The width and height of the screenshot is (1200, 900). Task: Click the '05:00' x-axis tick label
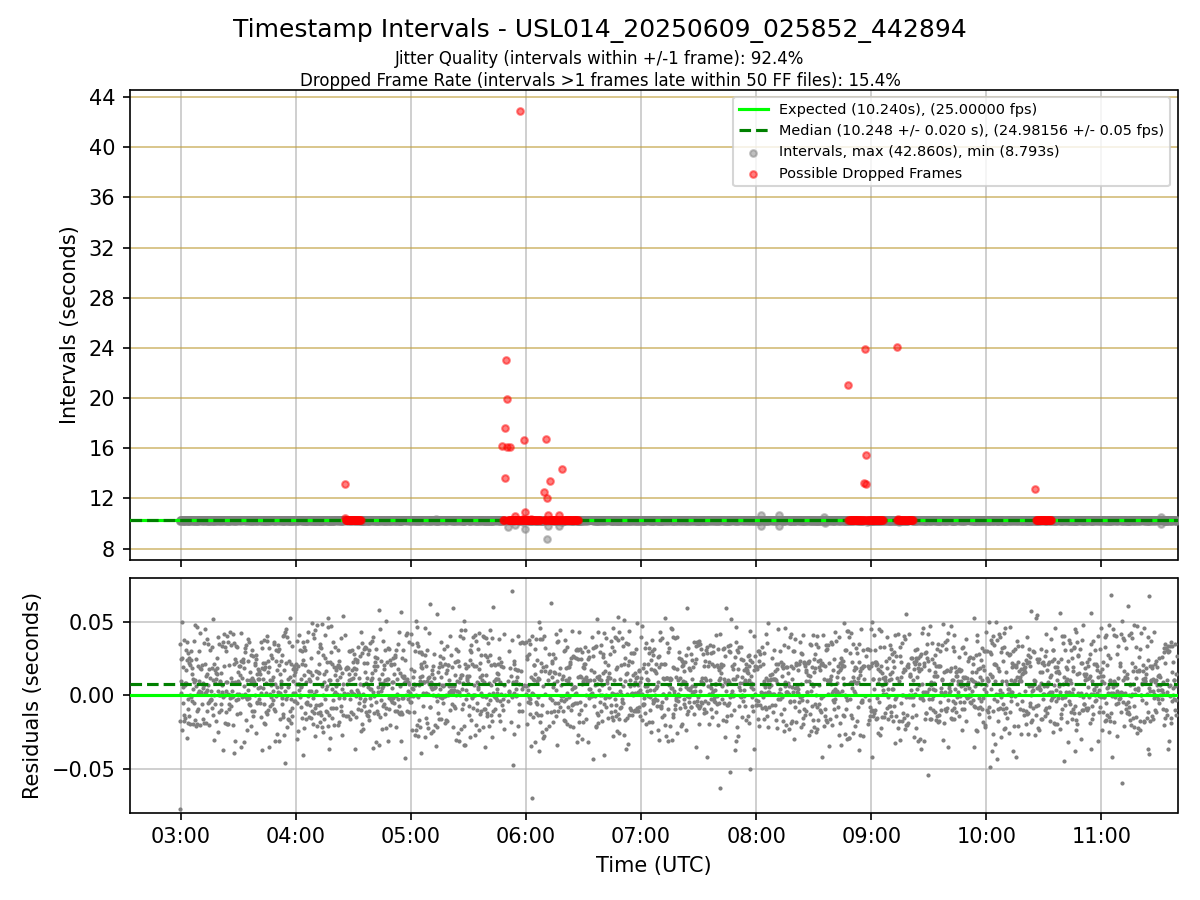410,835
